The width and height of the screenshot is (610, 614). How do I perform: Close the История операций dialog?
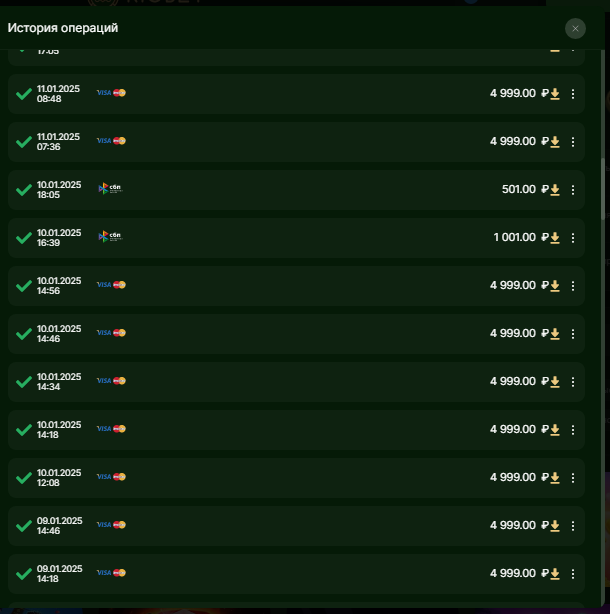[575, 29]
